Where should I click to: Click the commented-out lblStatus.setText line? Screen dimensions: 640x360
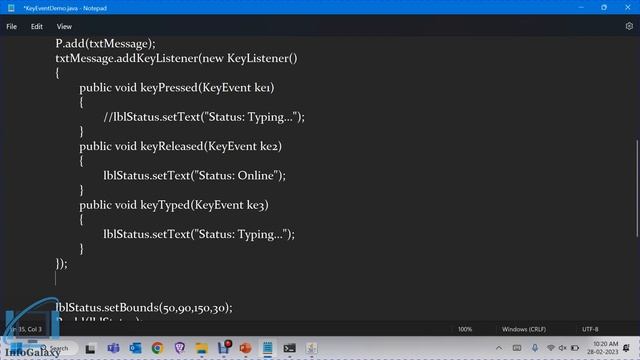click(204, 117)
